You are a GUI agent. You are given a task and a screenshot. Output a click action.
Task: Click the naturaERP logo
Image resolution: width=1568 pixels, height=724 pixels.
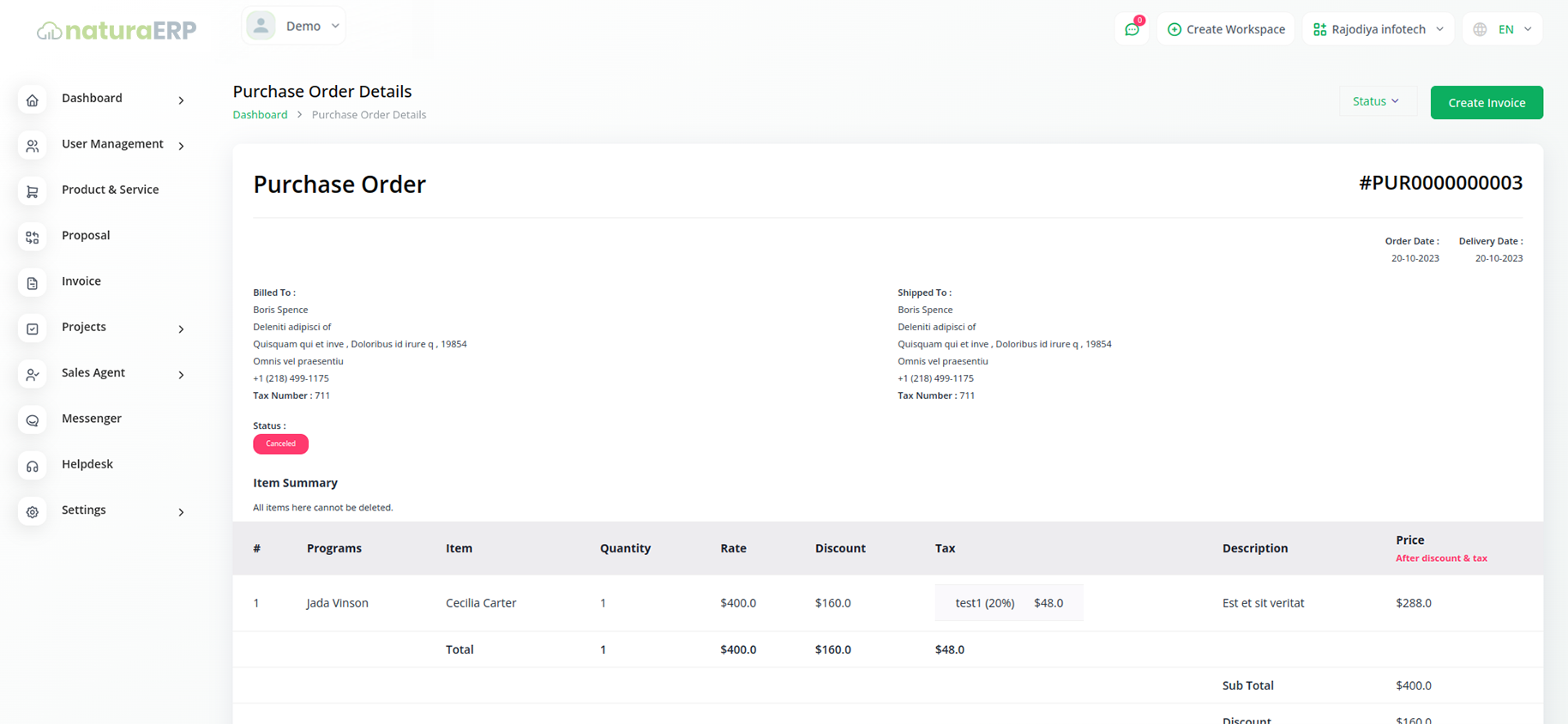(x=117, y=30)
